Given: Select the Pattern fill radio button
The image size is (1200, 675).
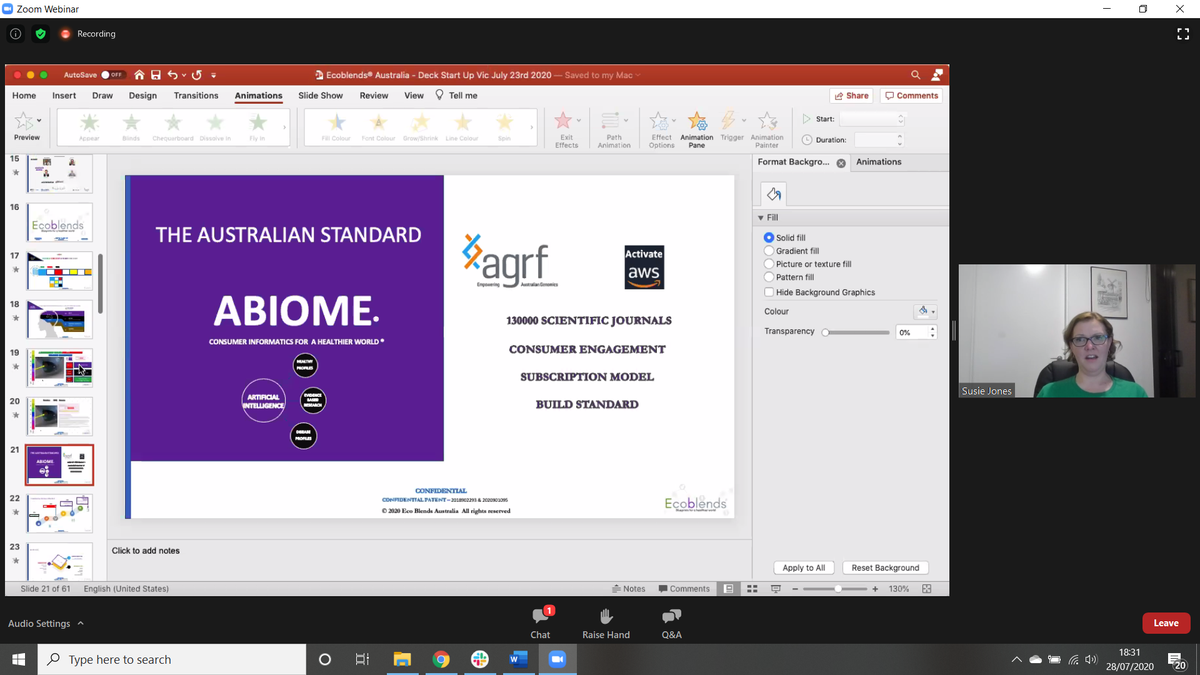Looking at the screenshot, I should pyautogui.click(x=769, y=277).
